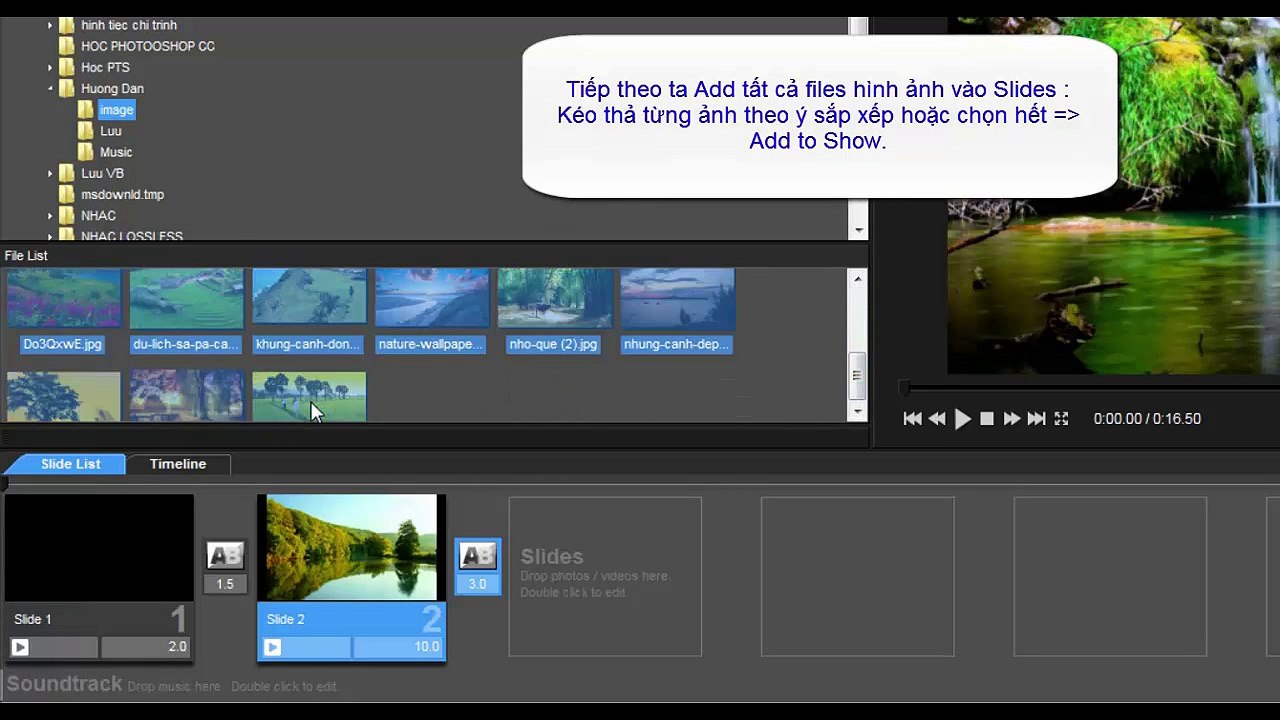
Task: Select the msdownld.tmp folder
Action: [122, 194]
